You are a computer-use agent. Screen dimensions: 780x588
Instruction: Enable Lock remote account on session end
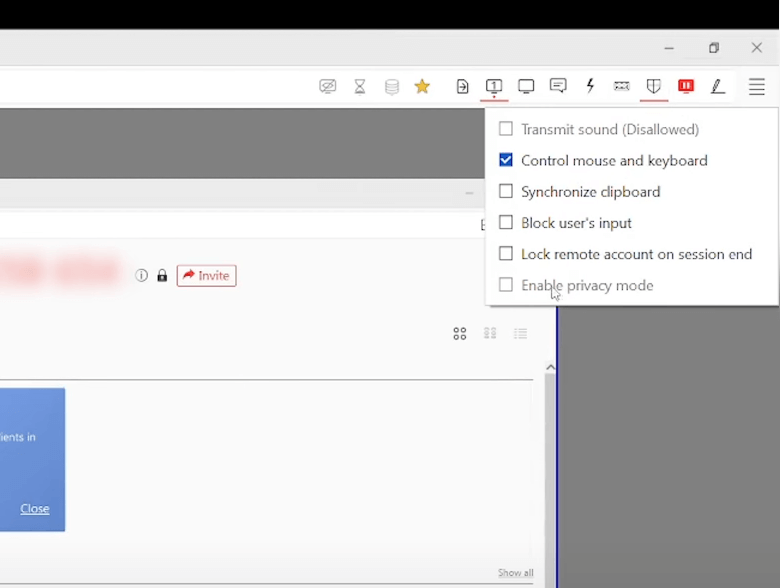(x=506, y=254)
